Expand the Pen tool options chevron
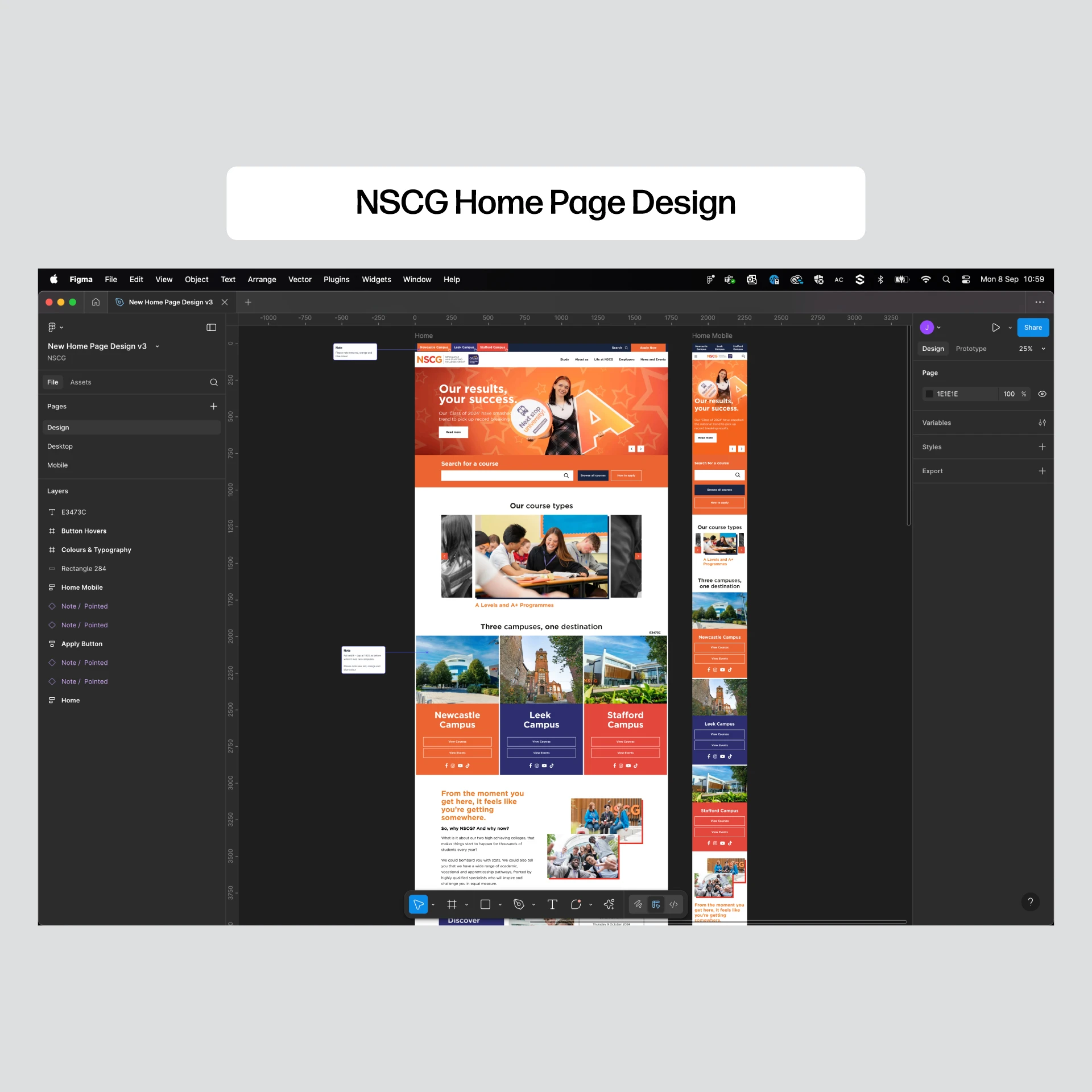Viewport: 1092px width, 1092px height. pyautogui.click(x=534, y=905)
